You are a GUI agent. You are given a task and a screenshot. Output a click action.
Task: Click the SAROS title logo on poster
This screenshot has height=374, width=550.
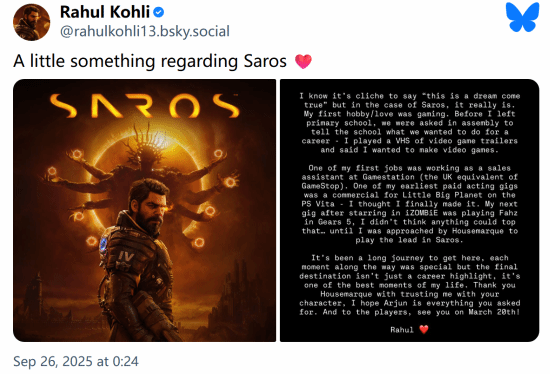coord(145,106)
